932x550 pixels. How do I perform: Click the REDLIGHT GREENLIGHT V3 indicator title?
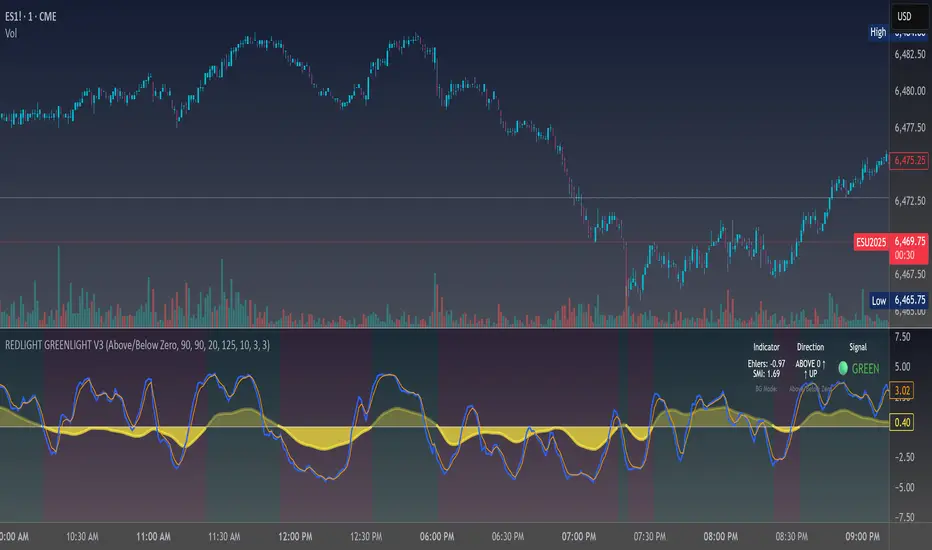point(137,345)
